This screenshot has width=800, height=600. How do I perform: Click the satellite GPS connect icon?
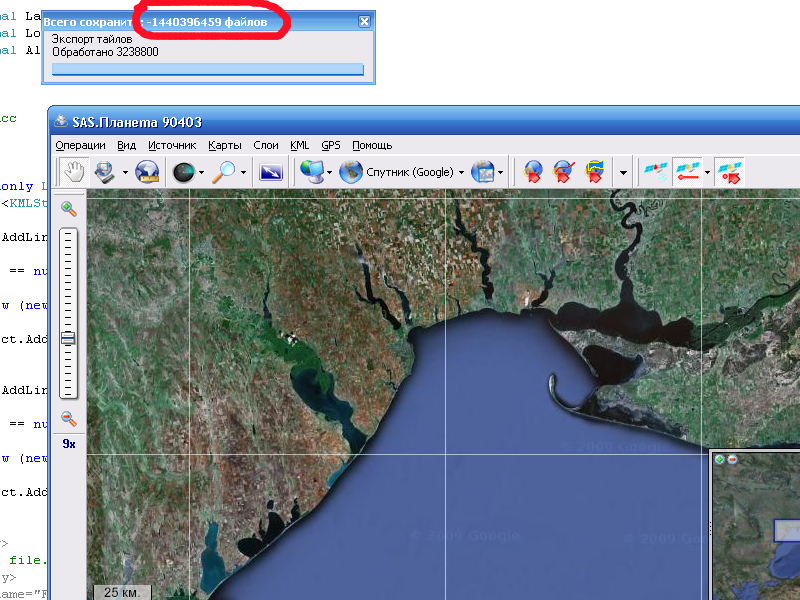656,172
